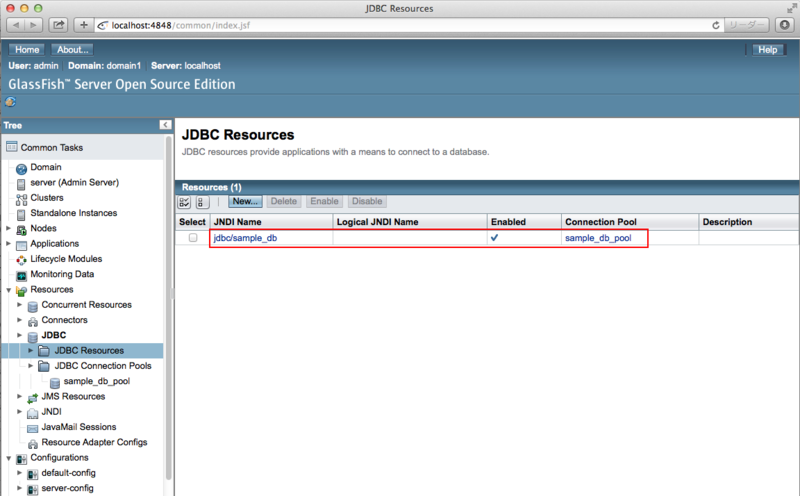Collapse the Resources tree node
The image size is (800, 496).
(x=8, y=290)
